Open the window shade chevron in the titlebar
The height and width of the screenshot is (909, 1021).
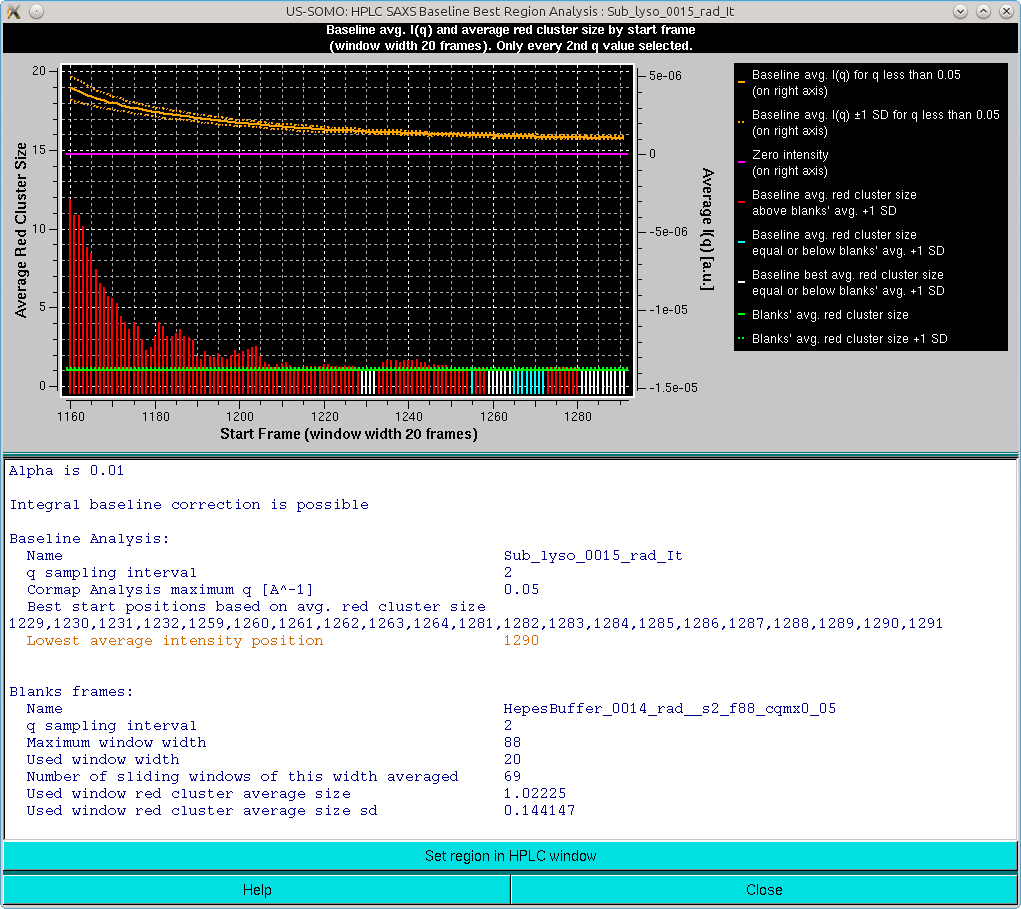tap(960, 11)
